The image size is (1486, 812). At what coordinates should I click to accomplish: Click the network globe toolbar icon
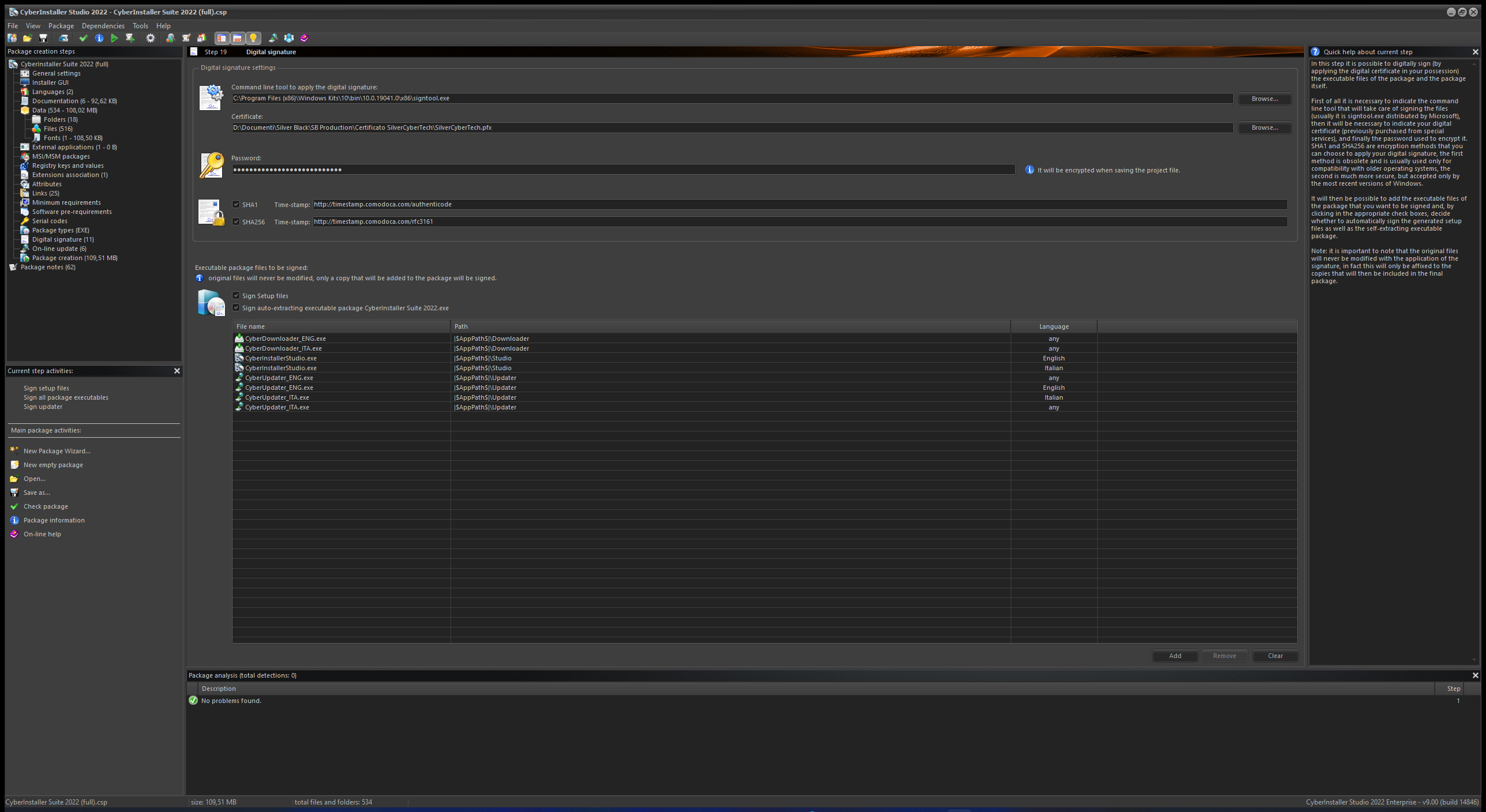coord(273,38)
